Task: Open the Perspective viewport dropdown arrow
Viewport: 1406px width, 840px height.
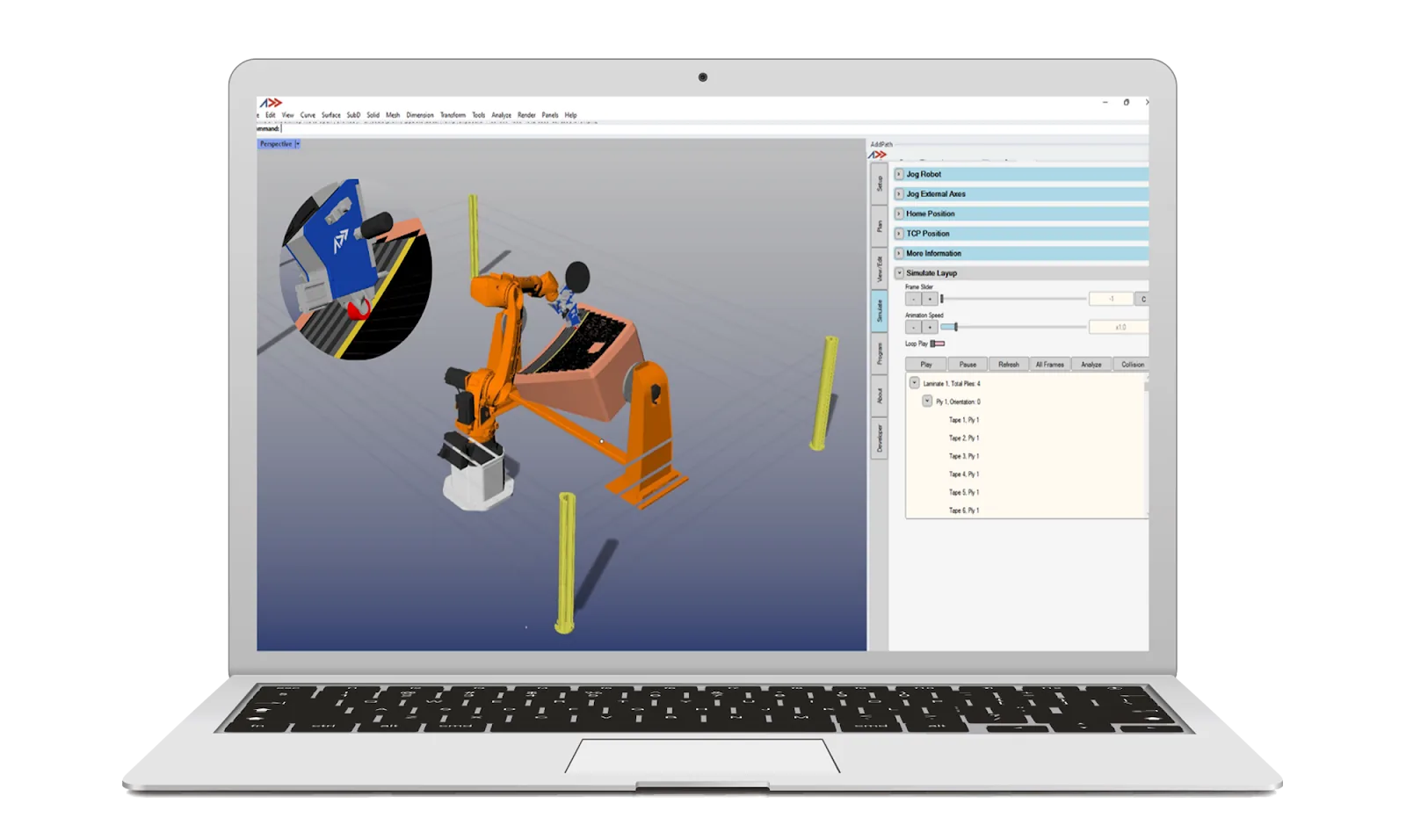Action: click(x=298, y=144)
